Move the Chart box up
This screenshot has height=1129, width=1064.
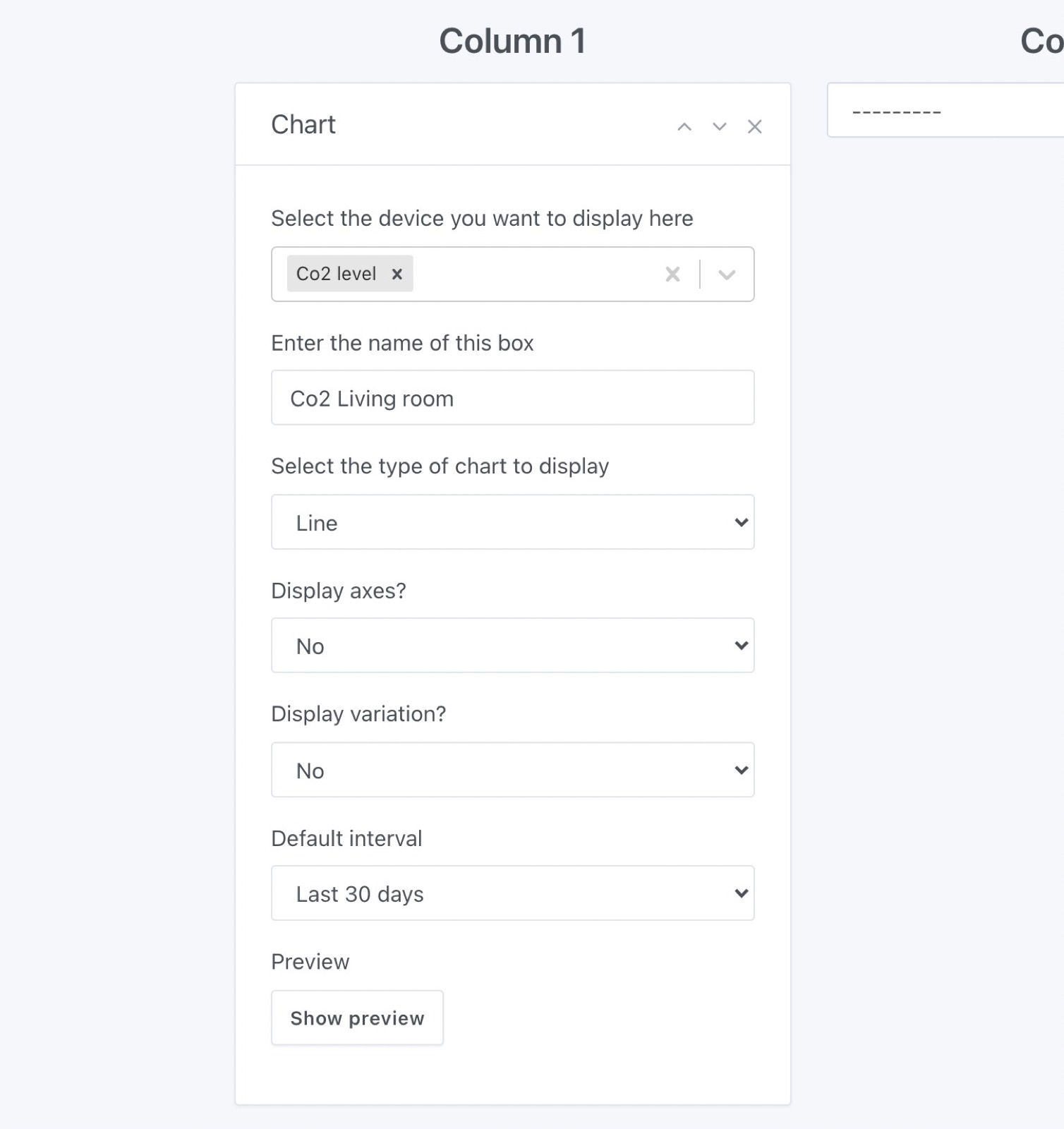point(684,127)
